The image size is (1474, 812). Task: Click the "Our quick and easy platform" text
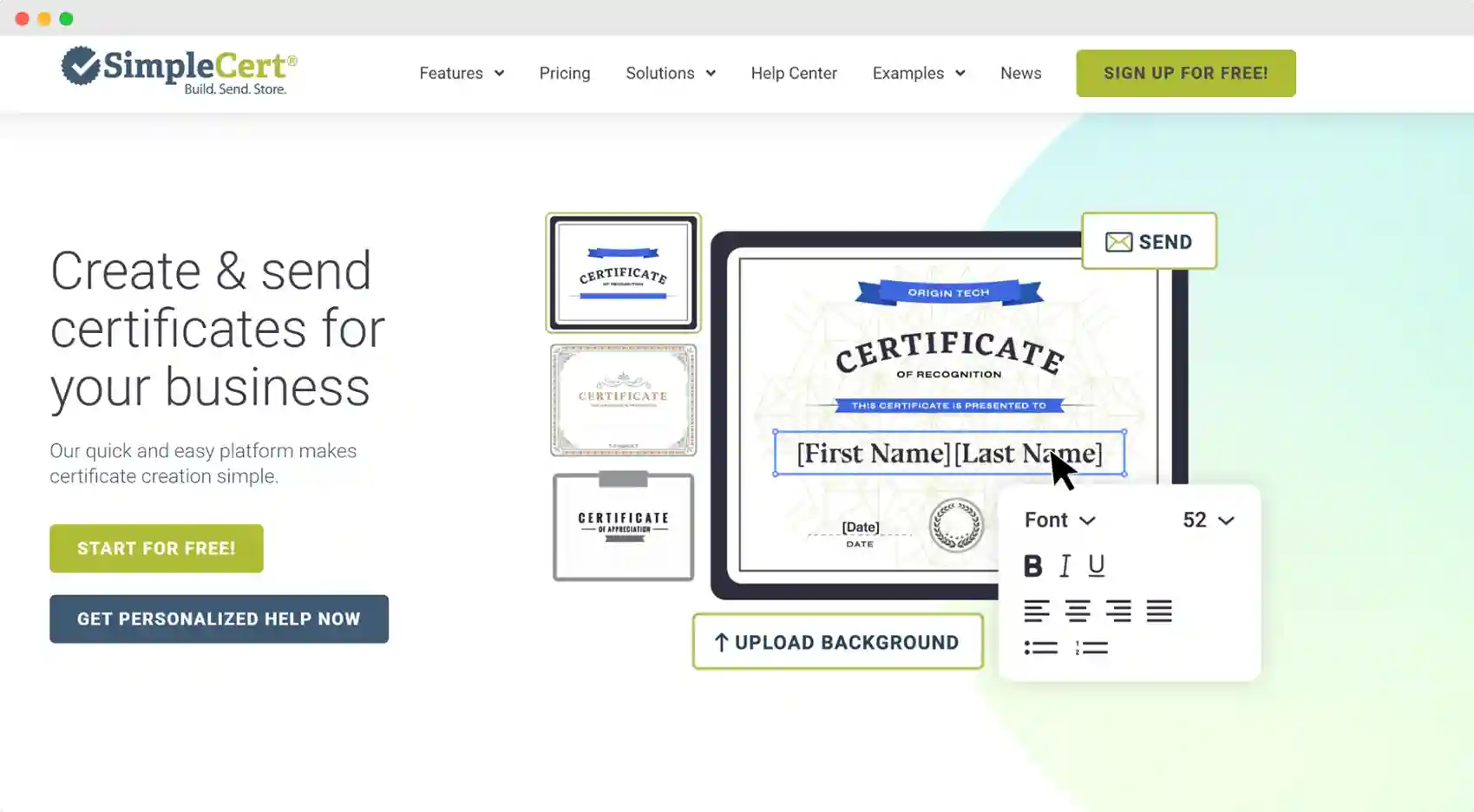point(203,463)
